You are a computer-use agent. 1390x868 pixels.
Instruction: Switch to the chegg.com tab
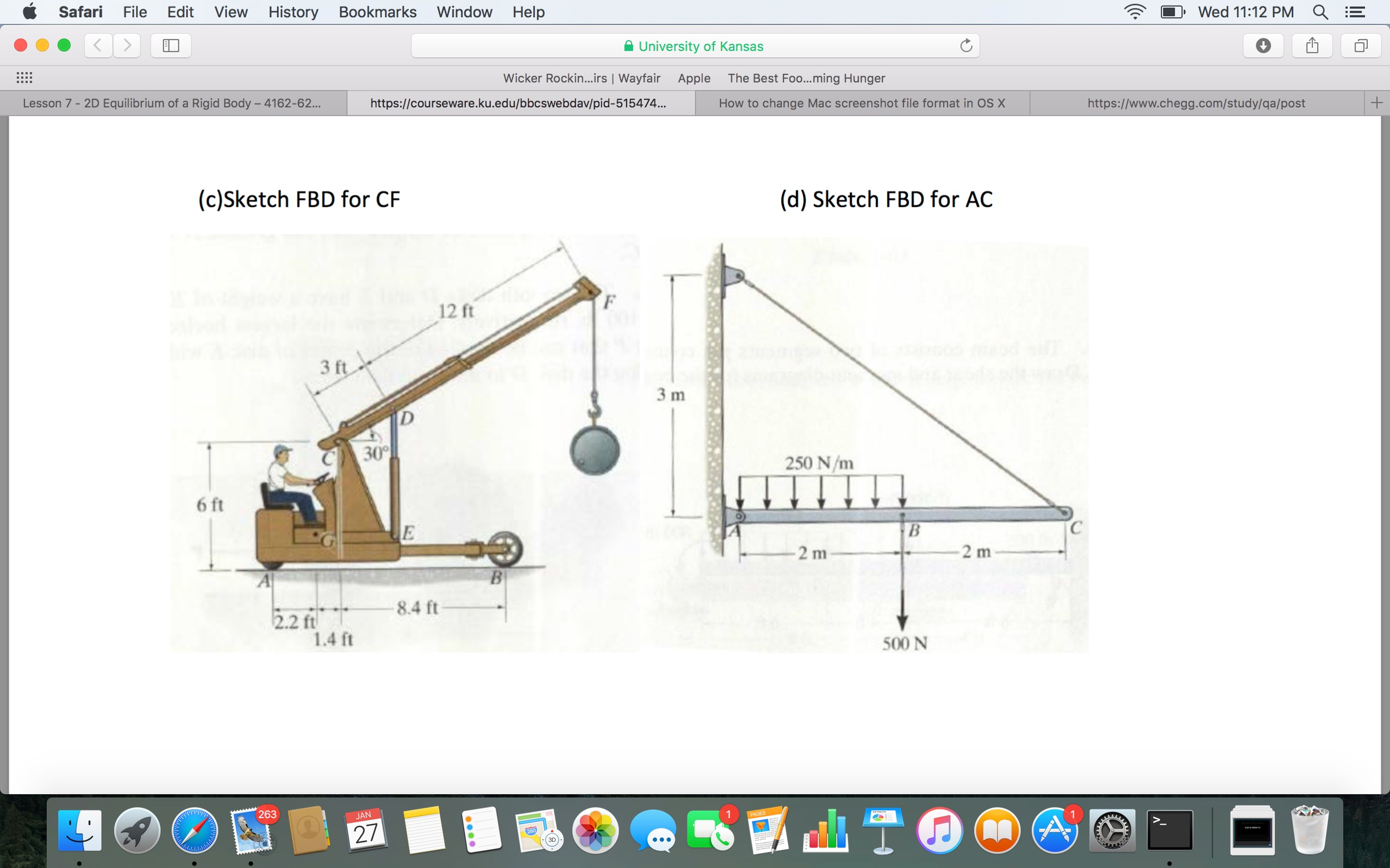tap(1196, 103)
